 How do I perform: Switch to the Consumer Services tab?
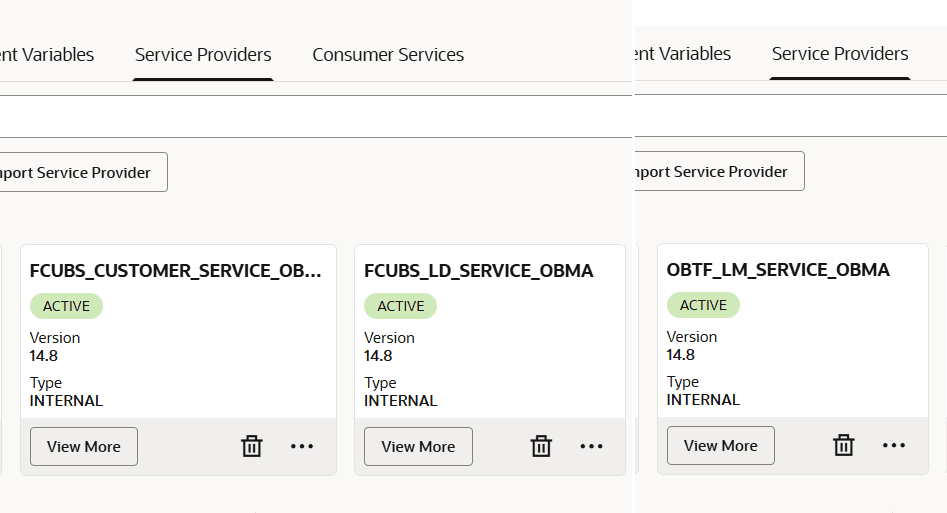(x=388, y=55)
